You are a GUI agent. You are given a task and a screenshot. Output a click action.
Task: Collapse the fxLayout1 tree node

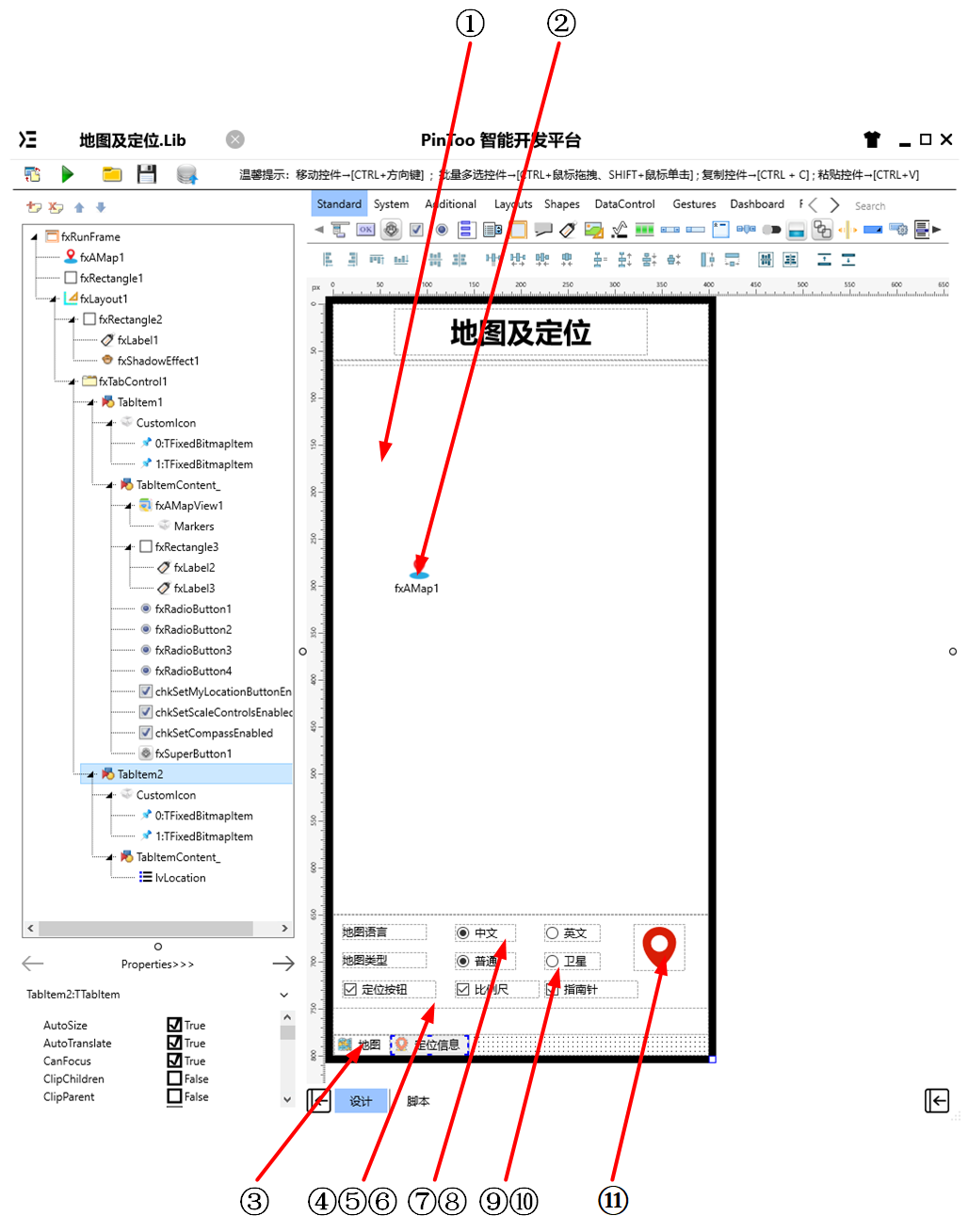pyautogui.click(x=53, y=299)
